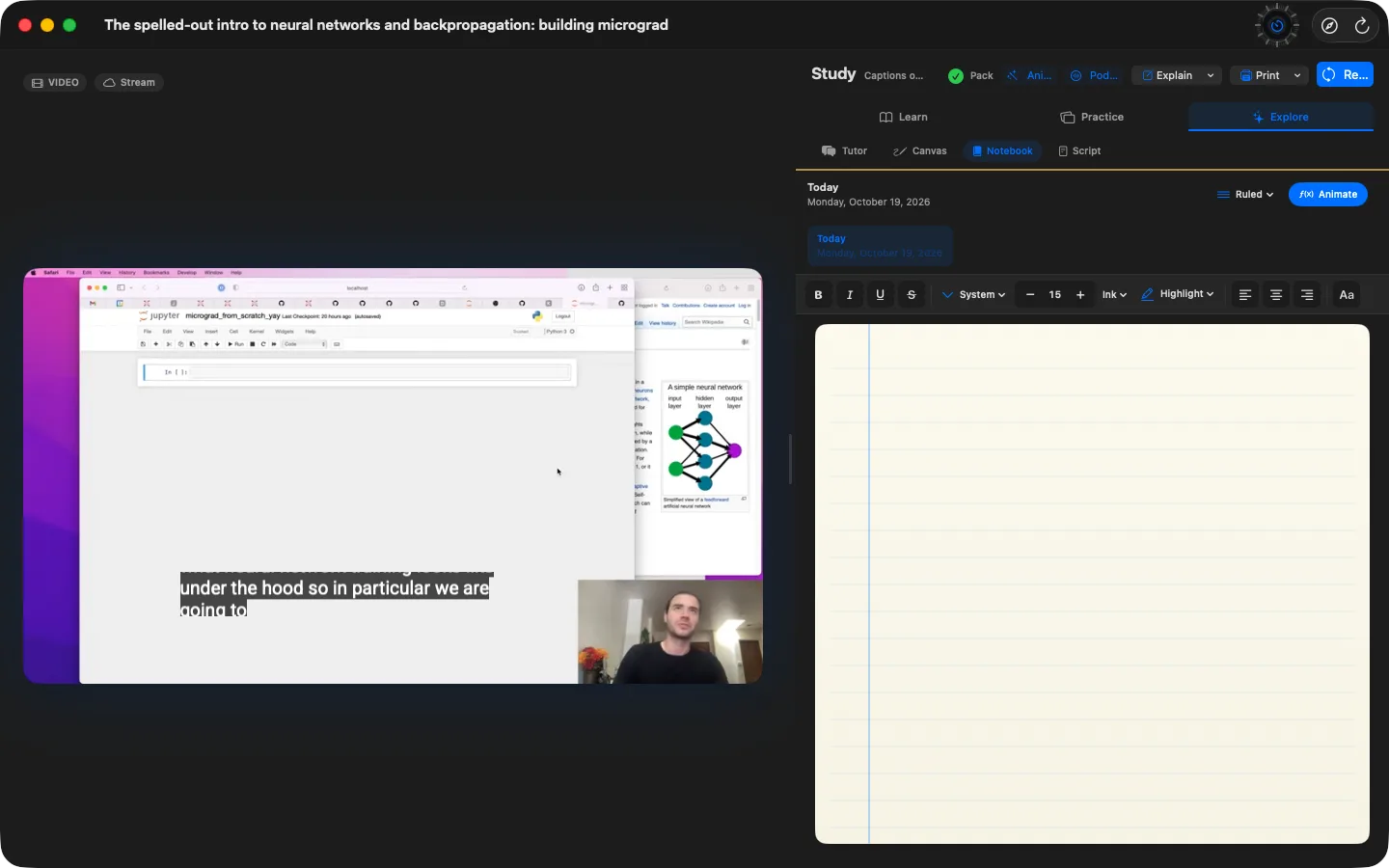
Task: Toggle bold formatting in the notebook toolbar
Action: click(x=819, y=295)
